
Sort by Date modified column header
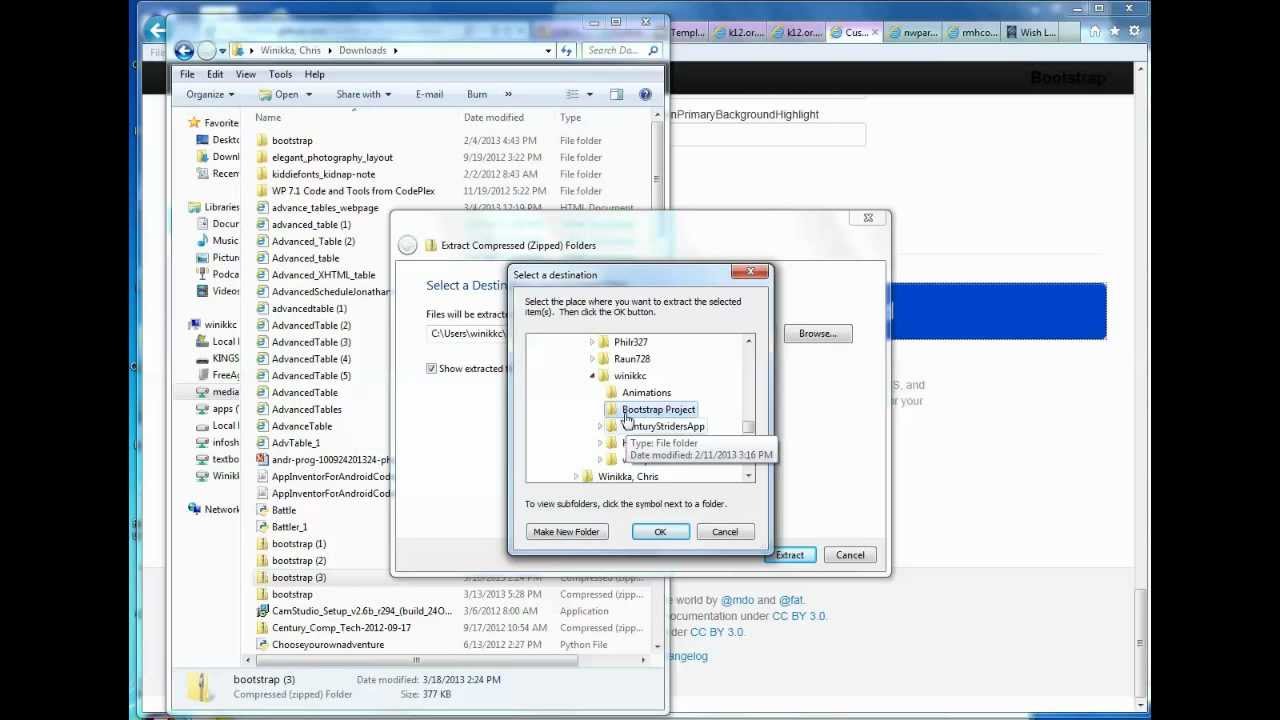coord(493,118)
